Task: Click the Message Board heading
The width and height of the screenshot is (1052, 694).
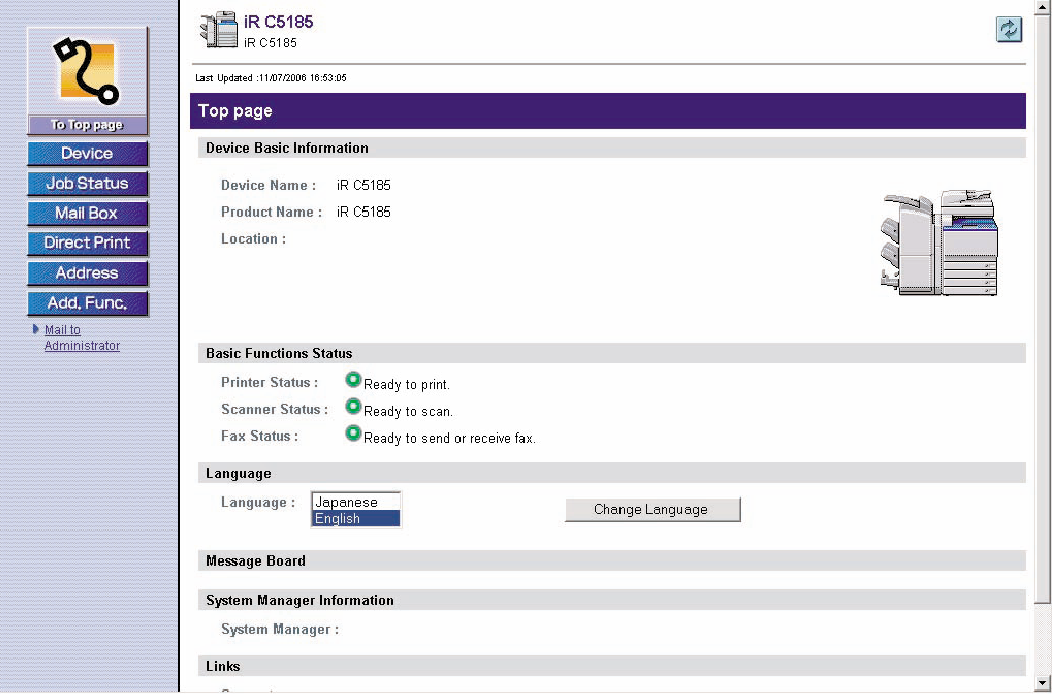Action: (x=256, y=561)
